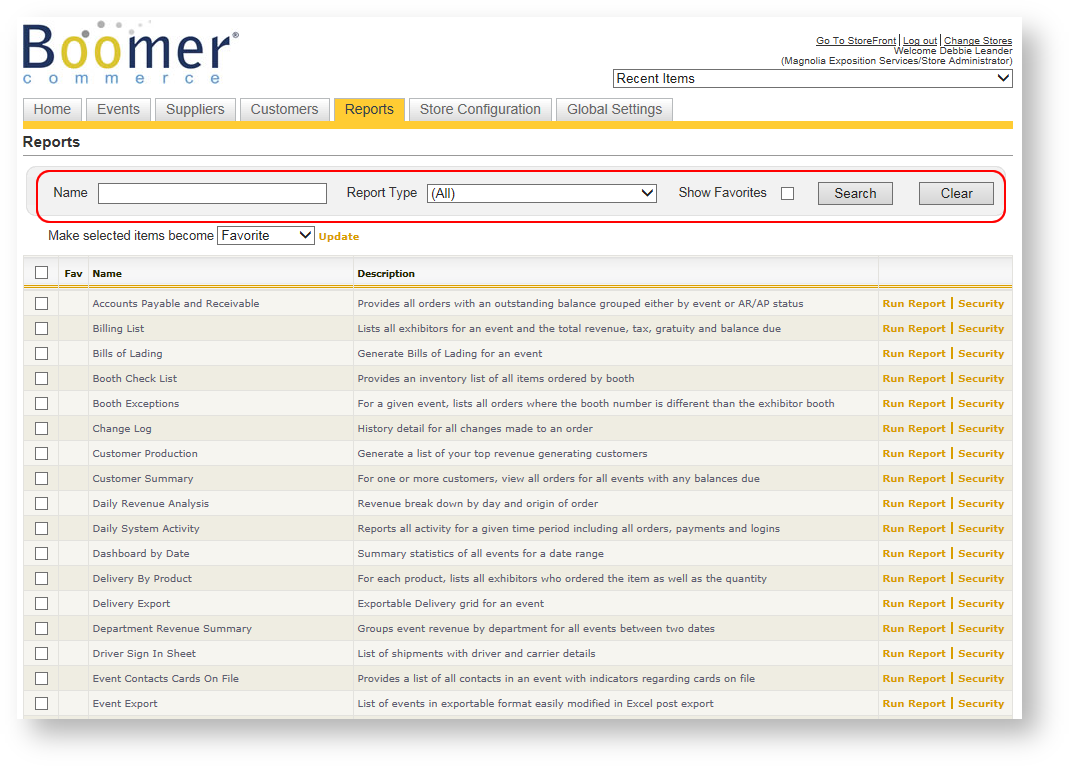Open the Go To StoreFront link
Screen dimensions: 1070x767
coord(856,40)
